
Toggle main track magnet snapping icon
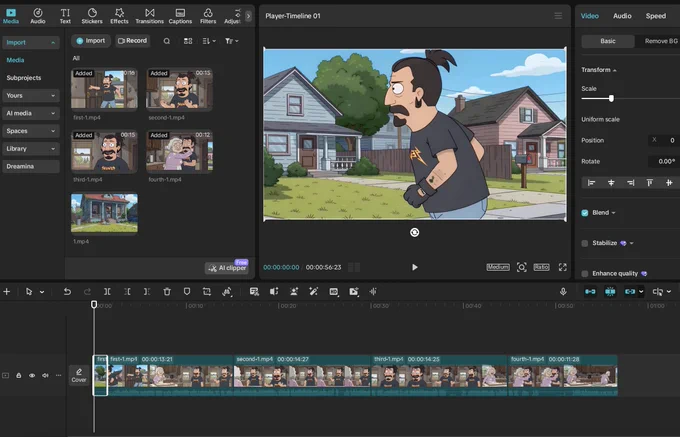point(590,292)
